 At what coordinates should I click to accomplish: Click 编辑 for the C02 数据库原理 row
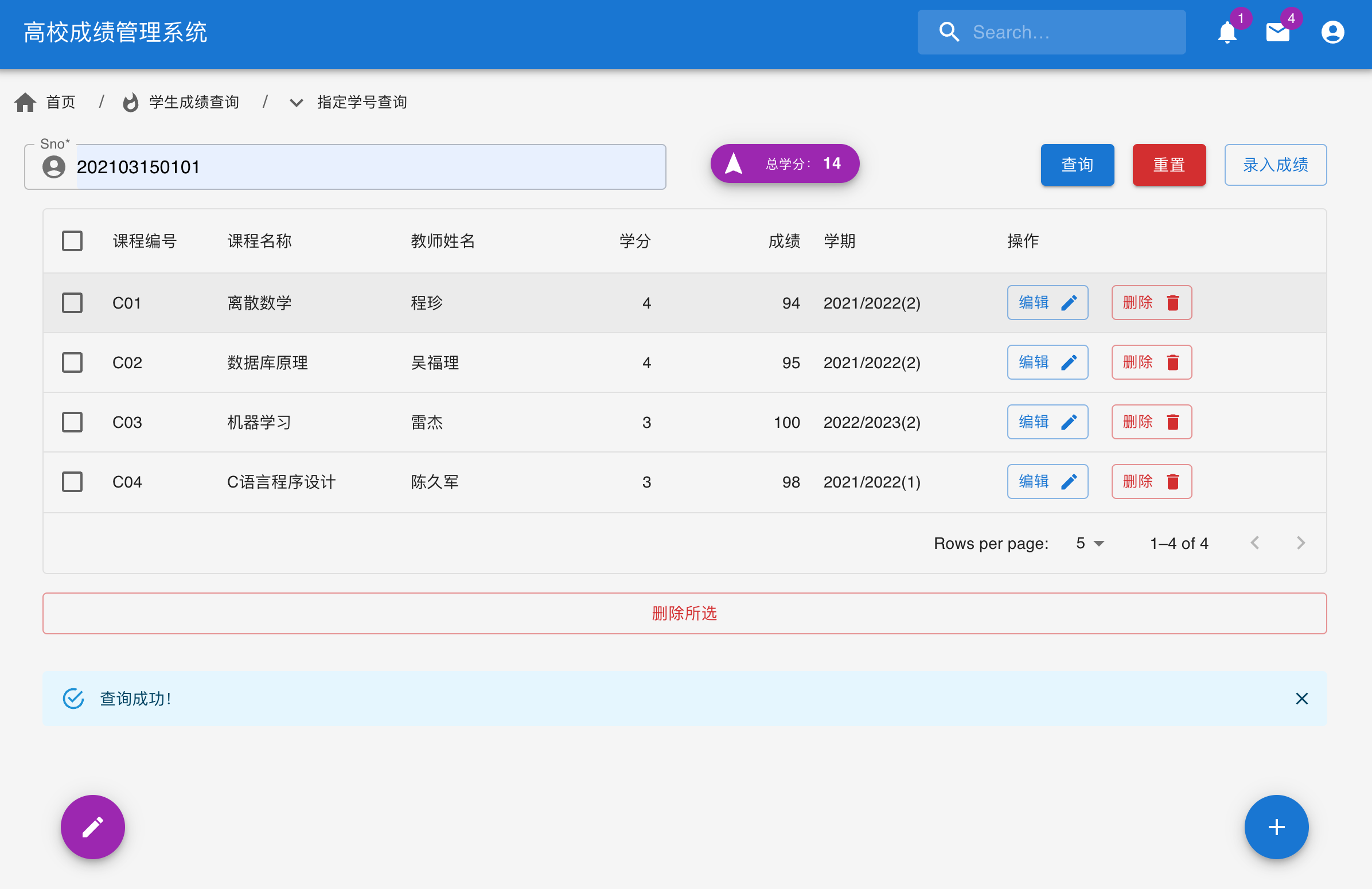click(x=1047, y=362)
